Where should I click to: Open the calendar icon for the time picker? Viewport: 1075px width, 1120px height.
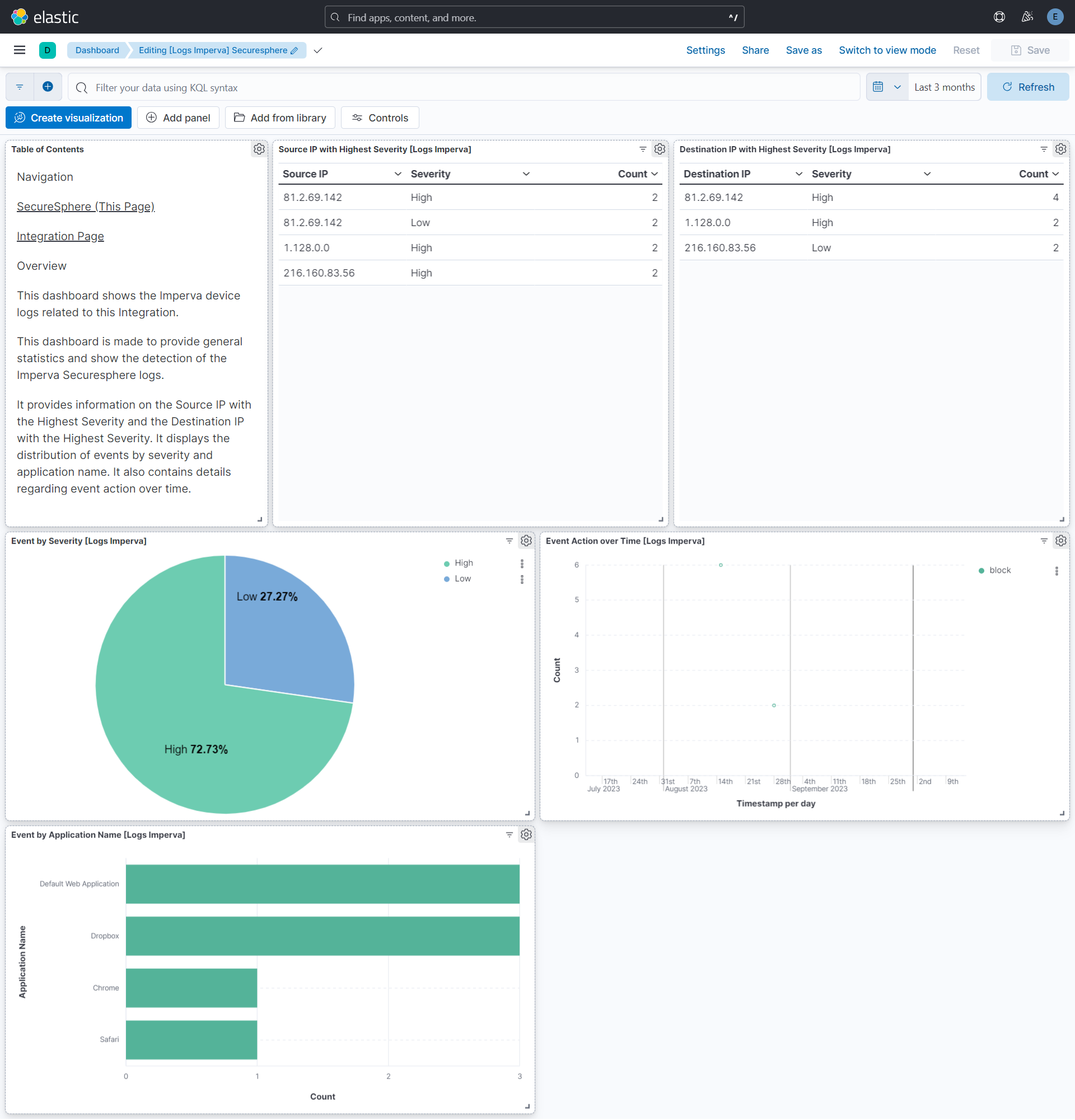point(878,87)
